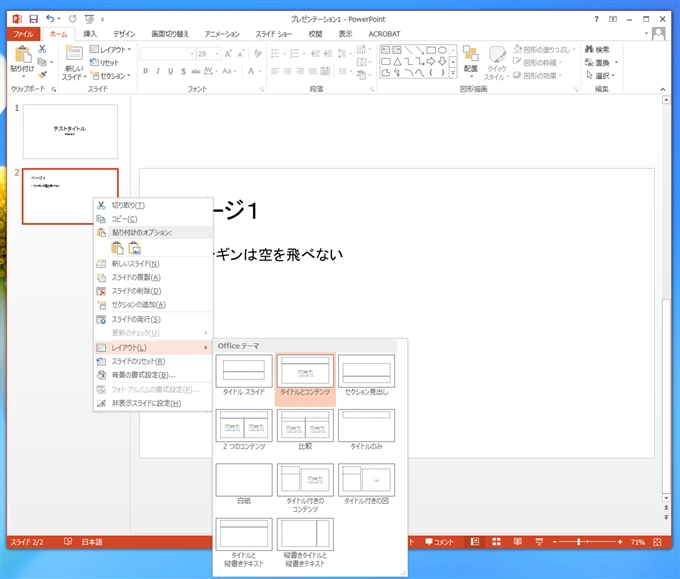Click the Format Painter brush icon

pyautogui.click(x=42, y=75)
